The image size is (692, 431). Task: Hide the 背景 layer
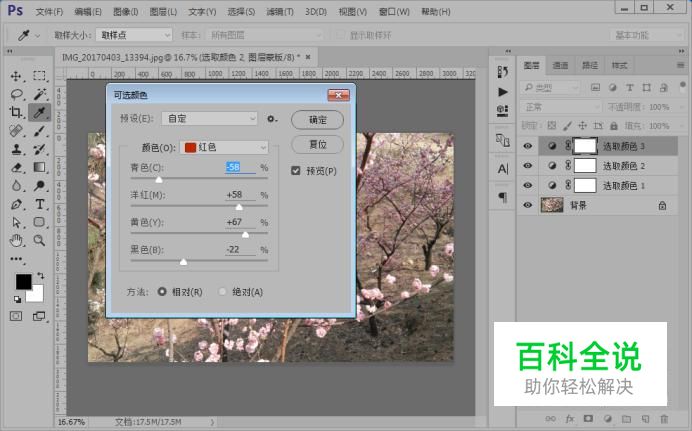527,205
